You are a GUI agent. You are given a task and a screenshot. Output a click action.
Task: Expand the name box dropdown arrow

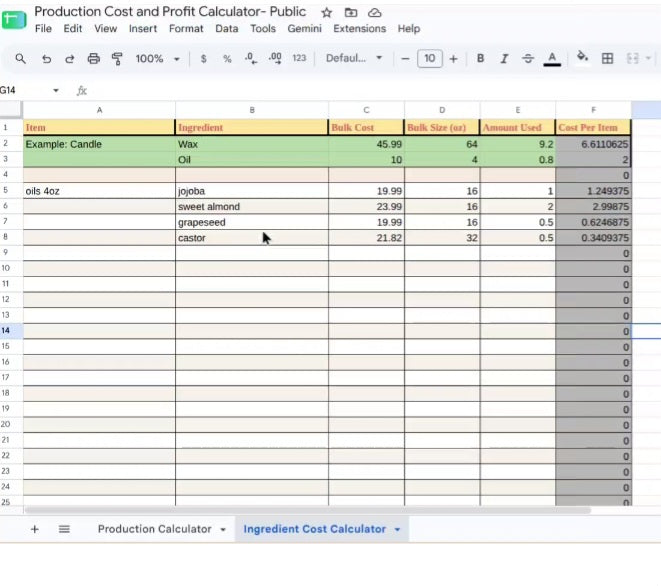(56, 90)
